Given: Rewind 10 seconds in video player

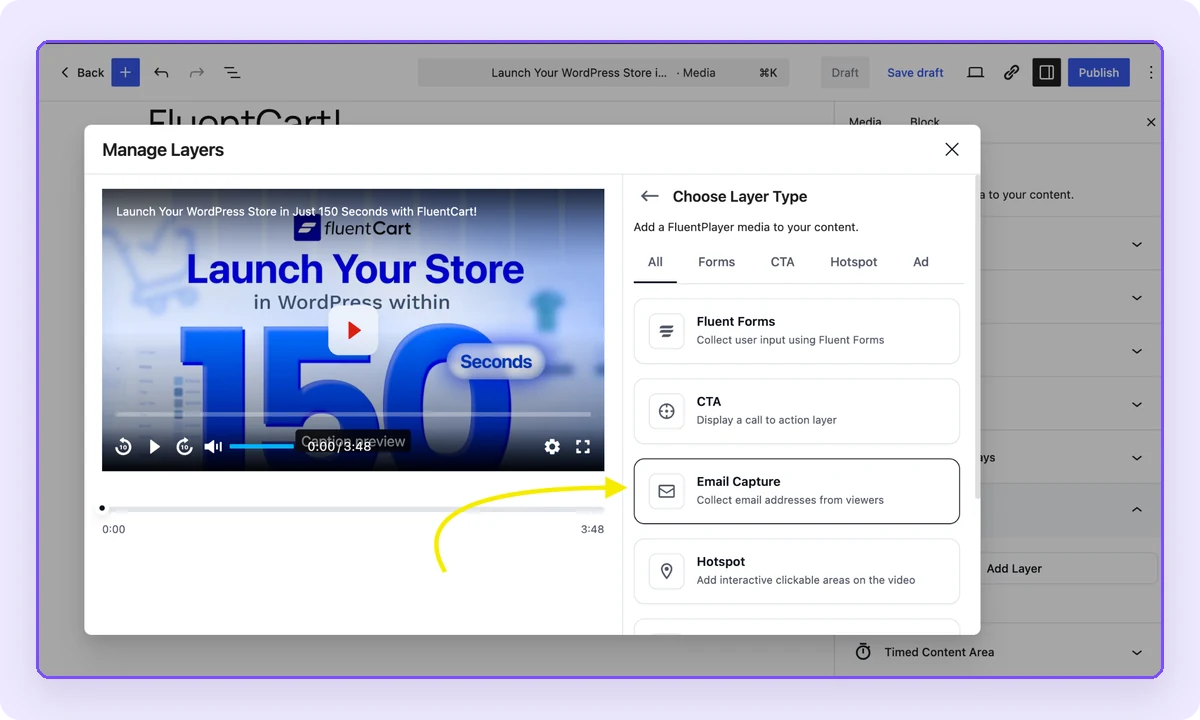Looking at the screenshot, I should pos(124,447).
